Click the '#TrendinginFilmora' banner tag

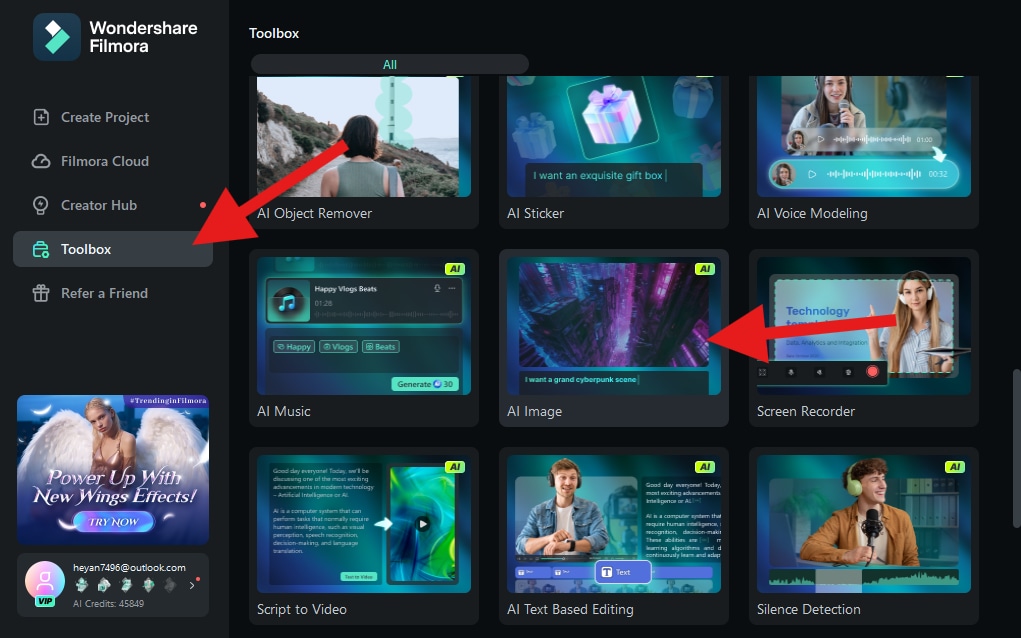[x=168, y=400]
